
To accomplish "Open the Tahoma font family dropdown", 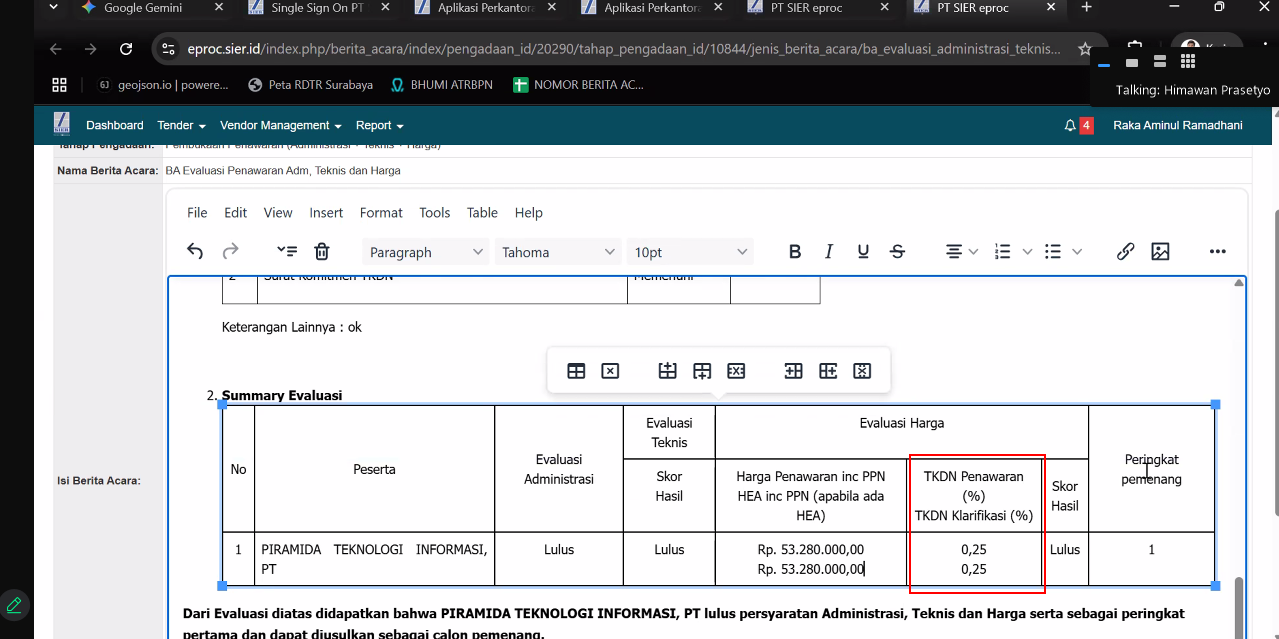I will coord(558,252).
